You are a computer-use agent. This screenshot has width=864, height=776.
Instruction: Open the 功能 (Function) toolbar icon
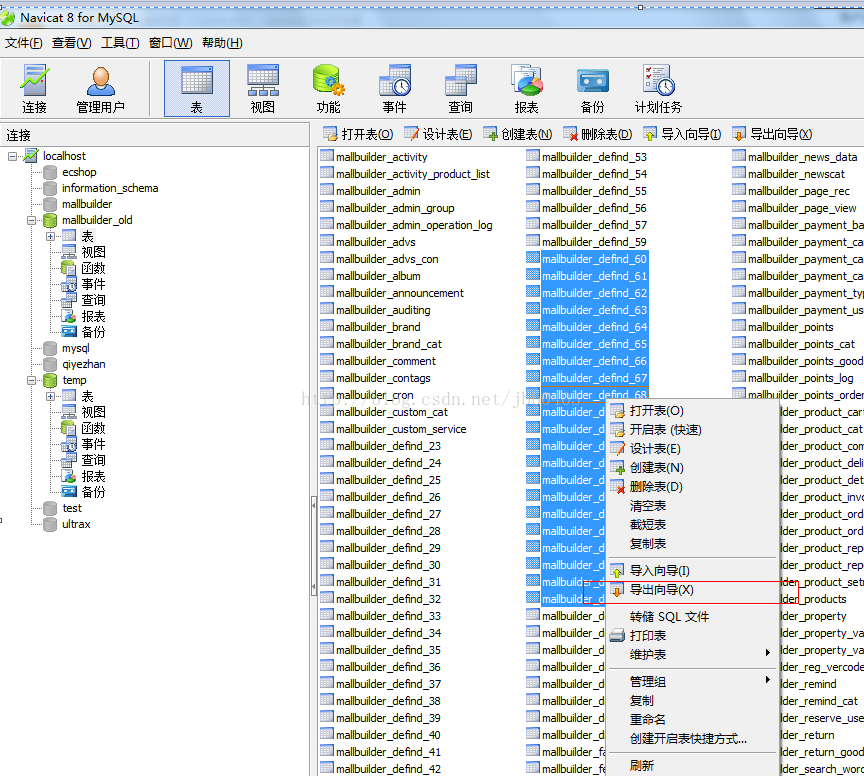(328, 89)
